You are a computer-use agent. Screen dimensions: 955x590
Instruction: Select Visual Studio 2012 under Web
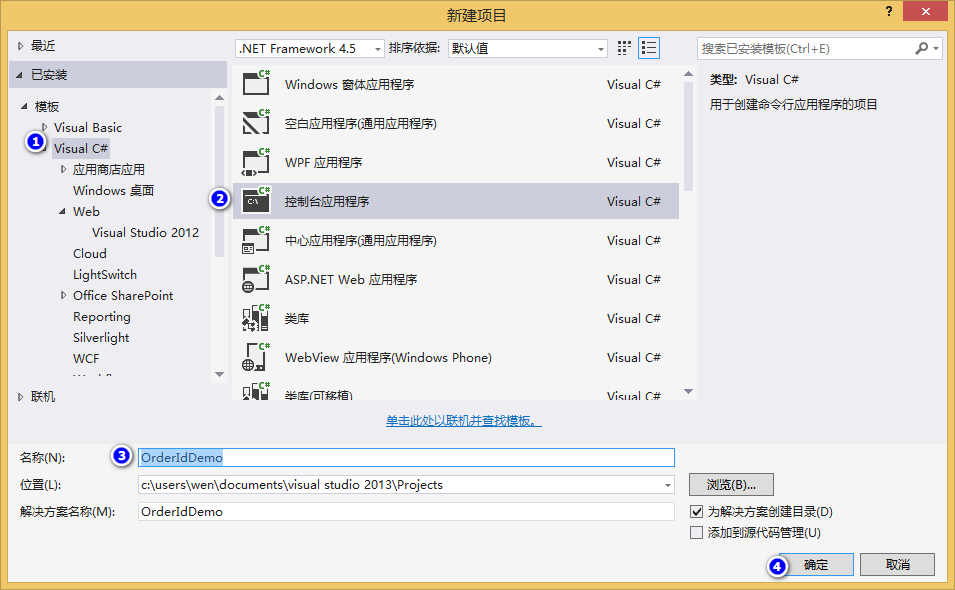coord(145,233)
